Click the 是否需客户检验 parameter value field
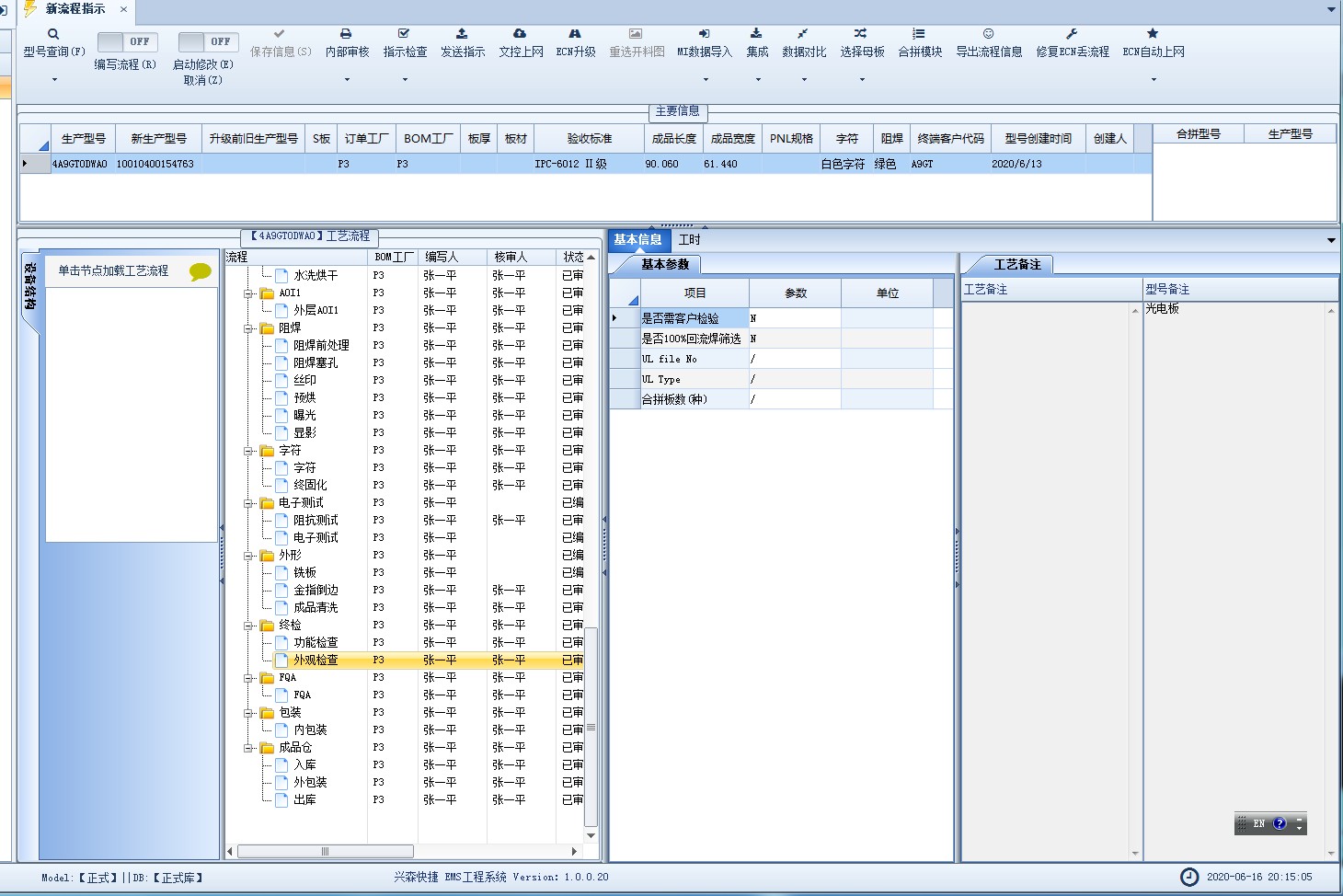 [x=795, y=318]
